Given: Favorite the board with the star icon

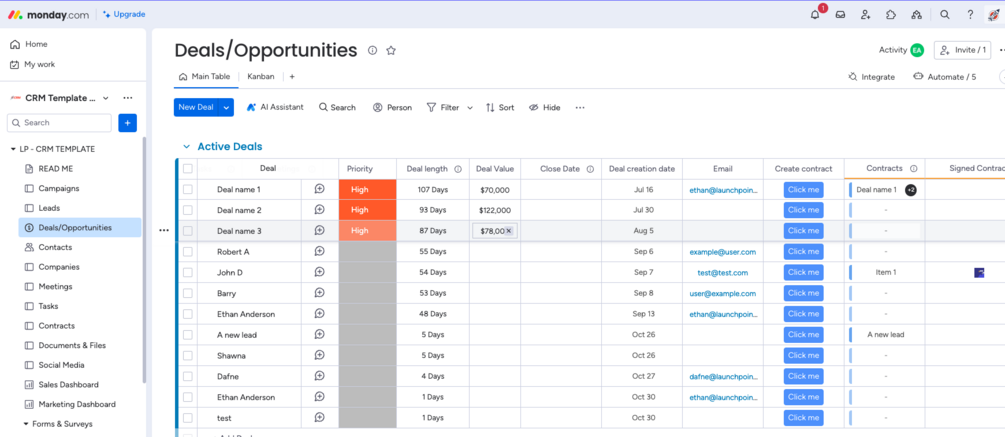Looking at the screenshot, I should tap(391, 50).
